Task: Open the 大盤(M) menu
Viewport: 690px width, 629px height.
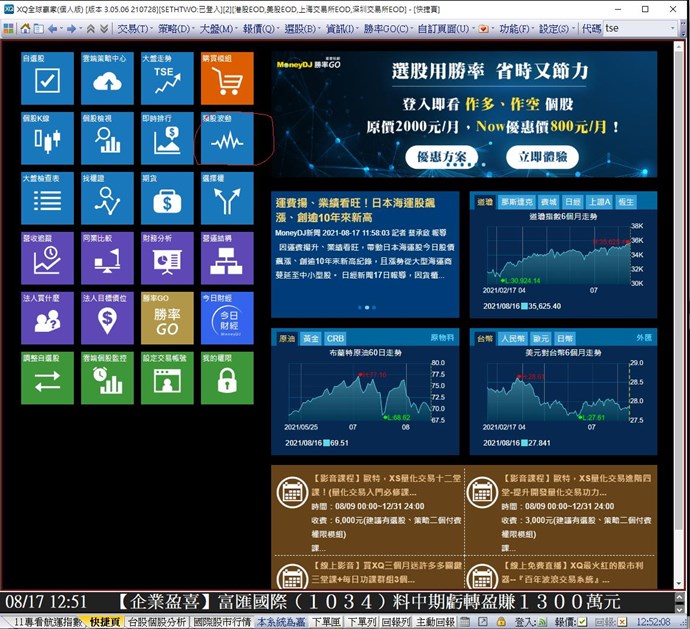Action: point(217,29)
